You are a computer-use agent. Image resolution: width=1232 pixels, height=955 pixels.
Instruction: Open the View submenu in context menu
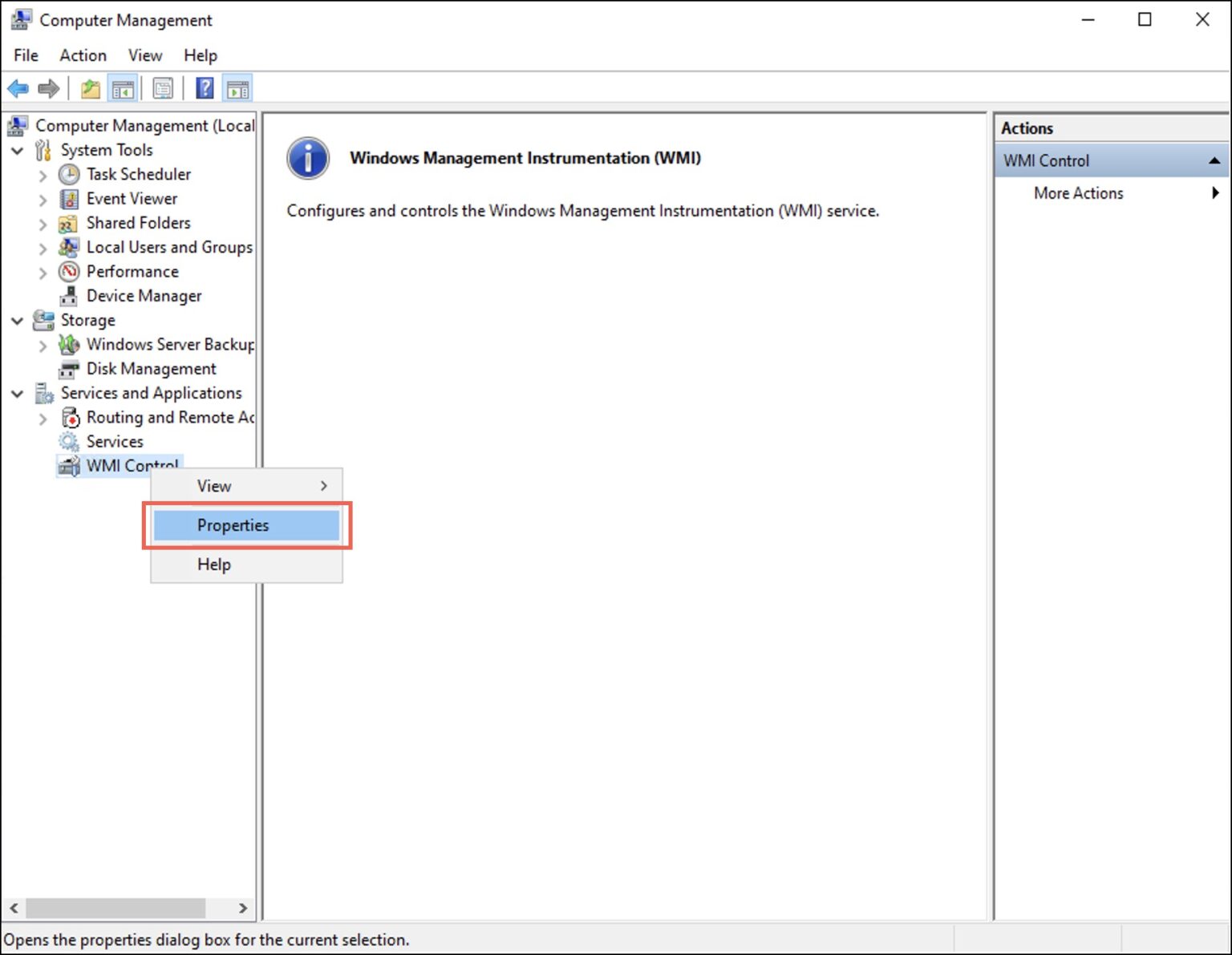[213, 485]
